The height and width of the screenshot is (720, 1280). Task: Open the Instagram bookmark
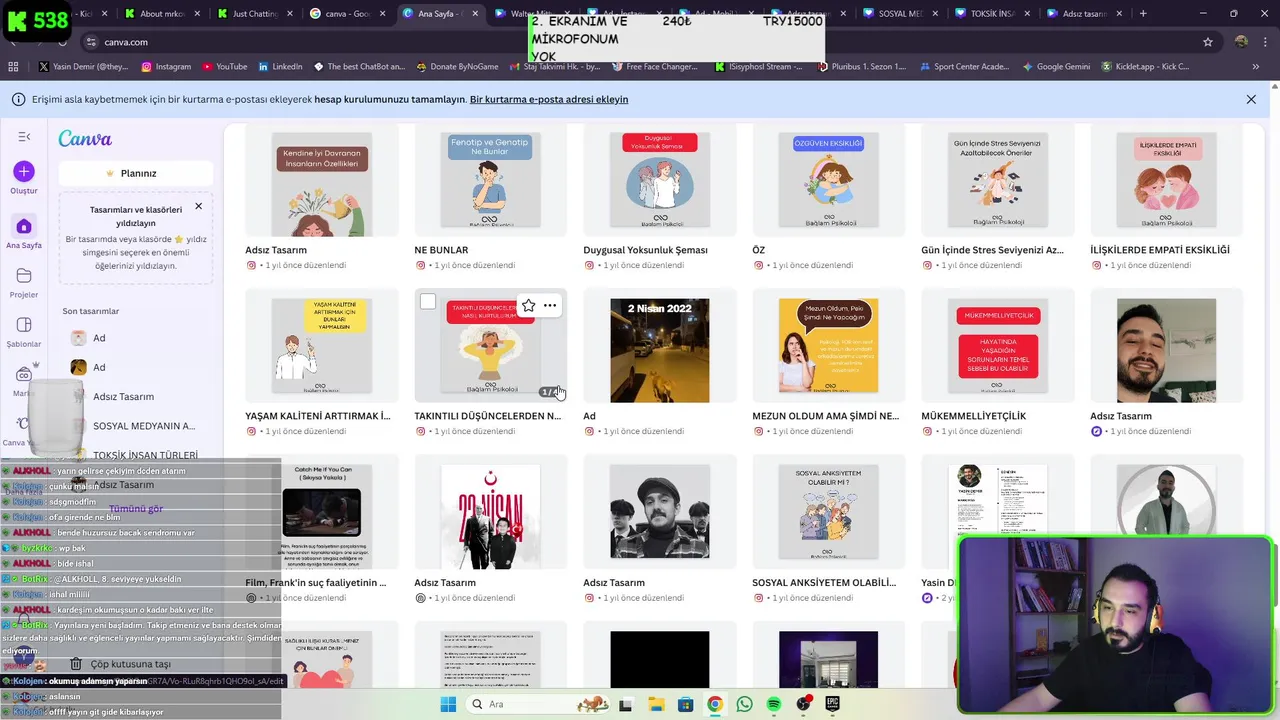[x=166, y=67]
